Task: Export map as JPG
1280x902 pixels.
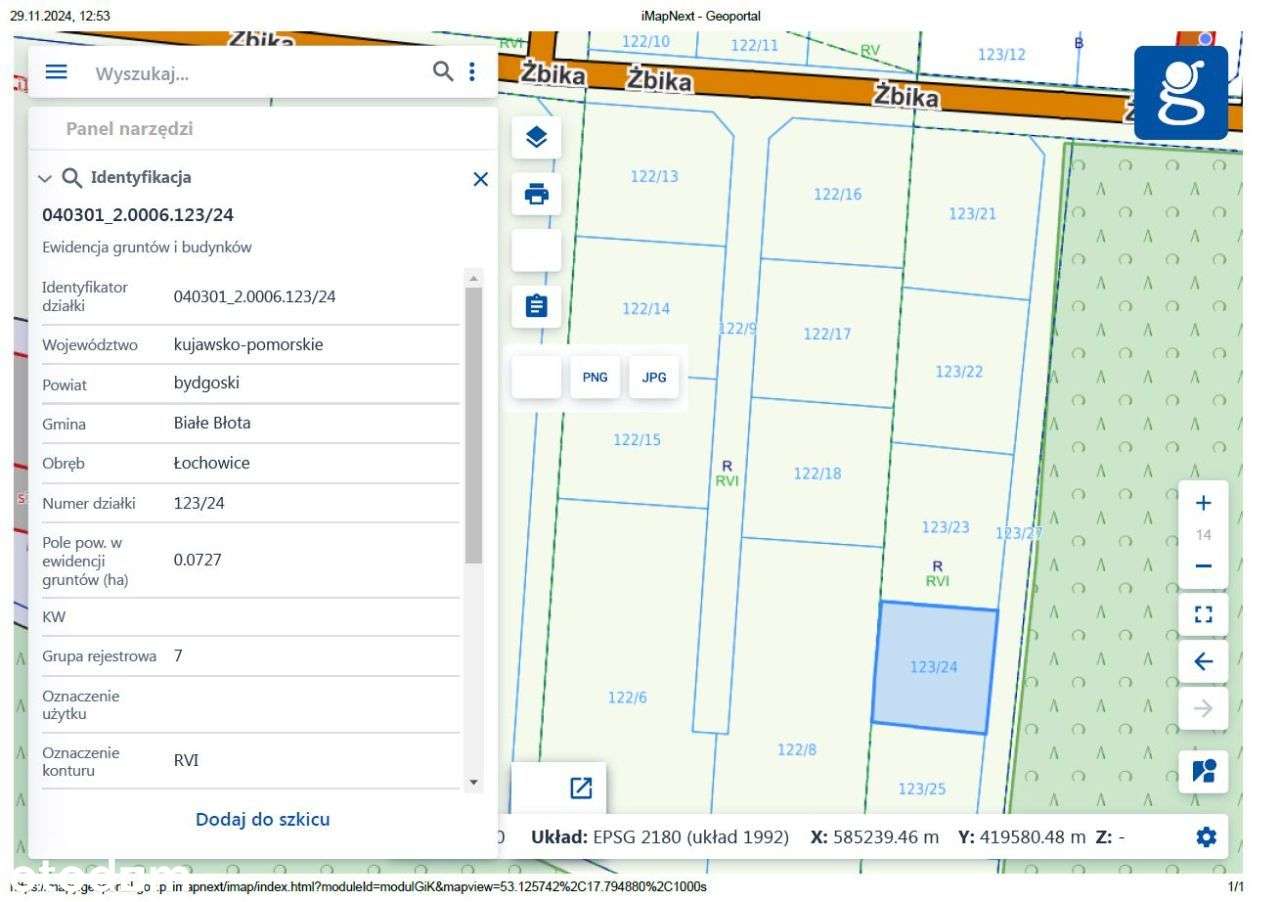Action: tap(654, 377)
